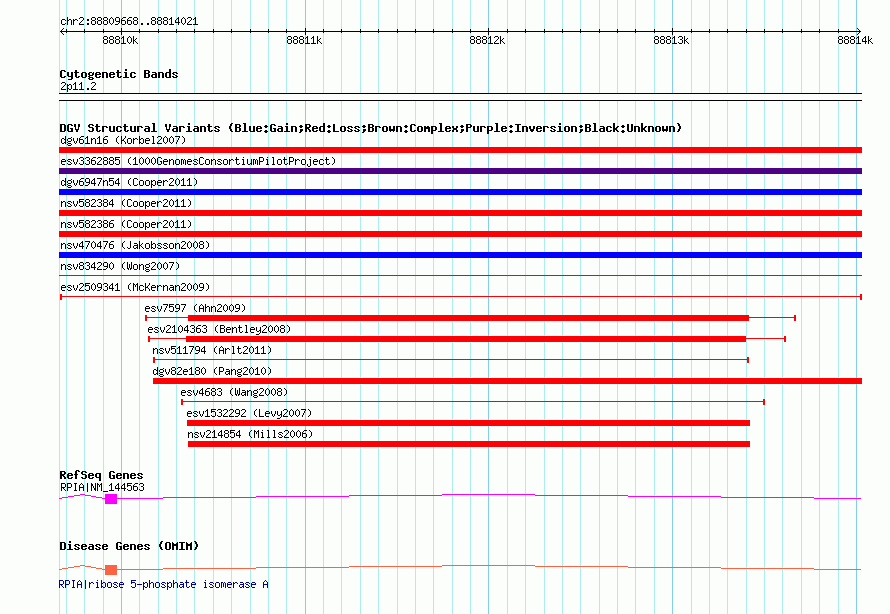Click nsv834290 (Wong2007) variant label

pyautogui.click(x=119, y=266)
